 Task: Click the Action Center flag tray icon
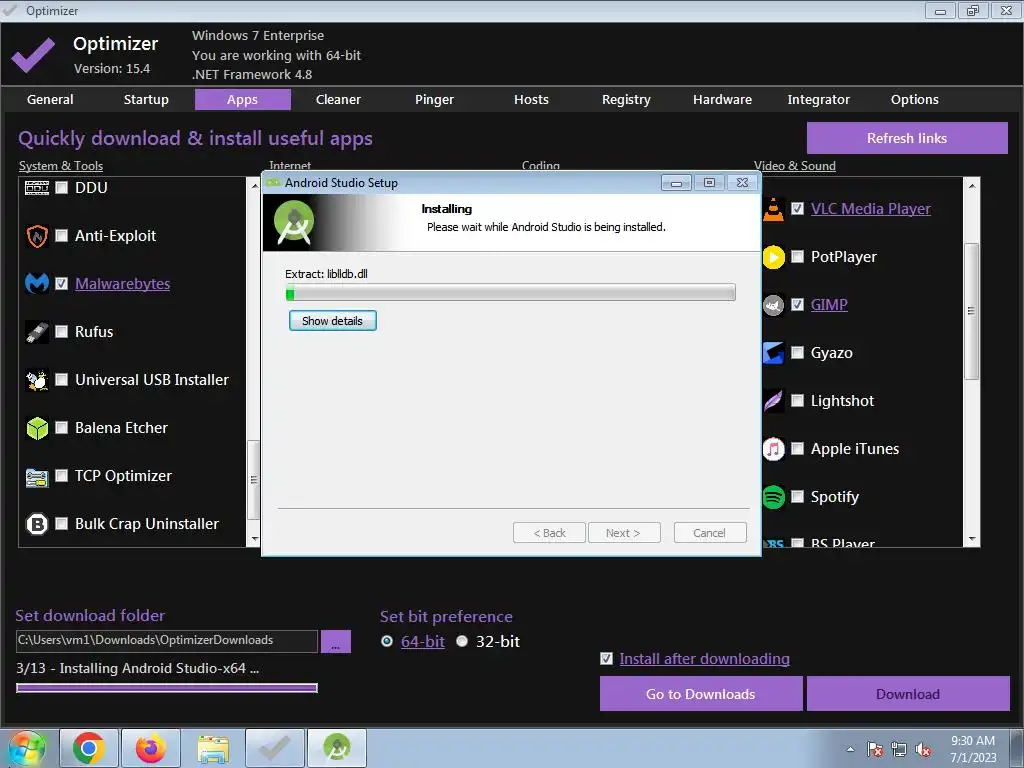tap(875, 750)
